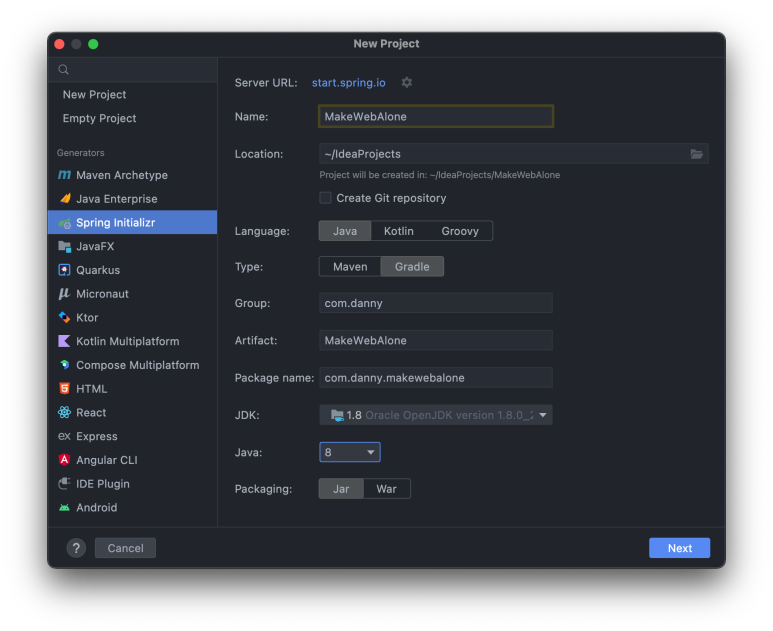
Task: Open server URL settings gear
Action: (406, 82)
